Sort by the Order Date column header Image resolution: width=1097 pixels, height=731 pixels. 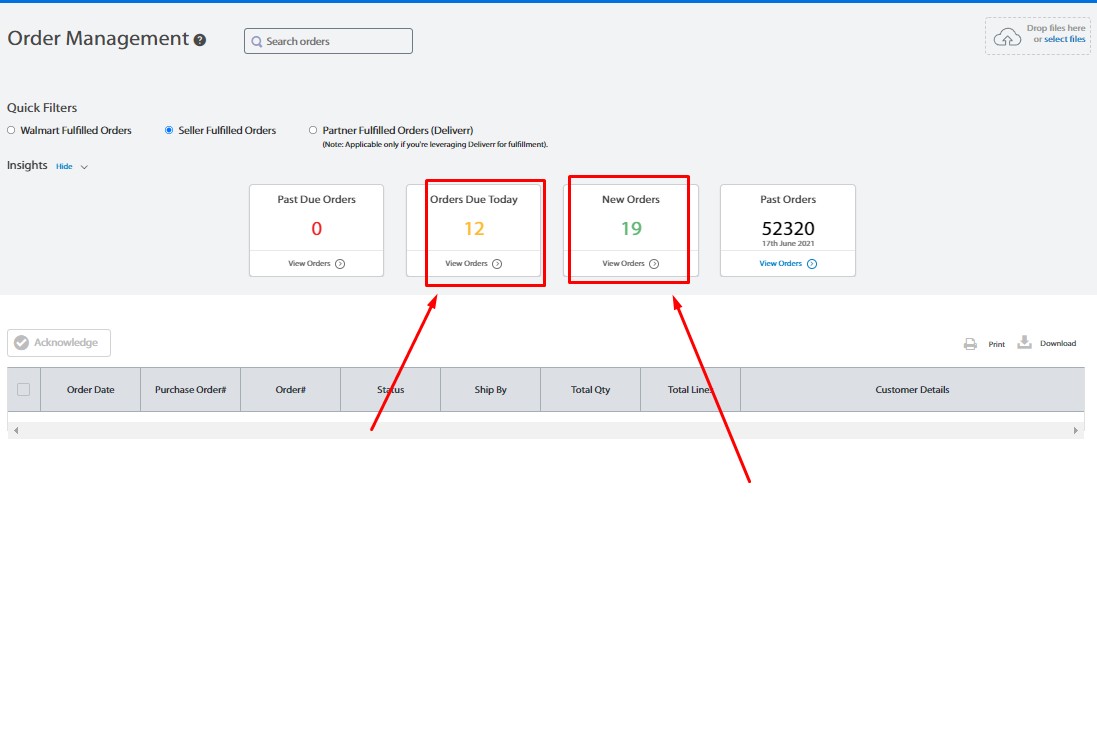coord(90,390)
